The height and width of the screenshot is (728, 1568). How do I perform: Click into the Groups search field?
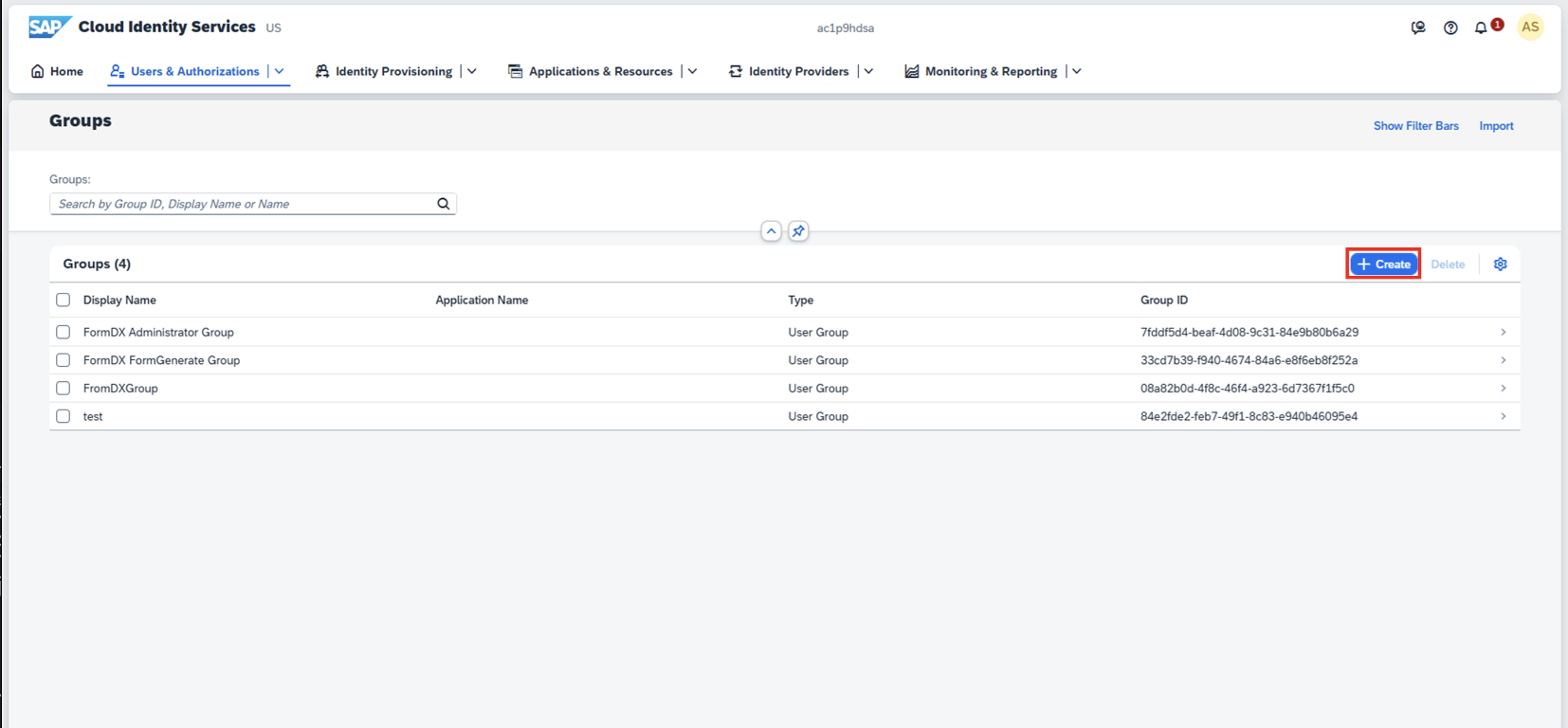[242, 204]
